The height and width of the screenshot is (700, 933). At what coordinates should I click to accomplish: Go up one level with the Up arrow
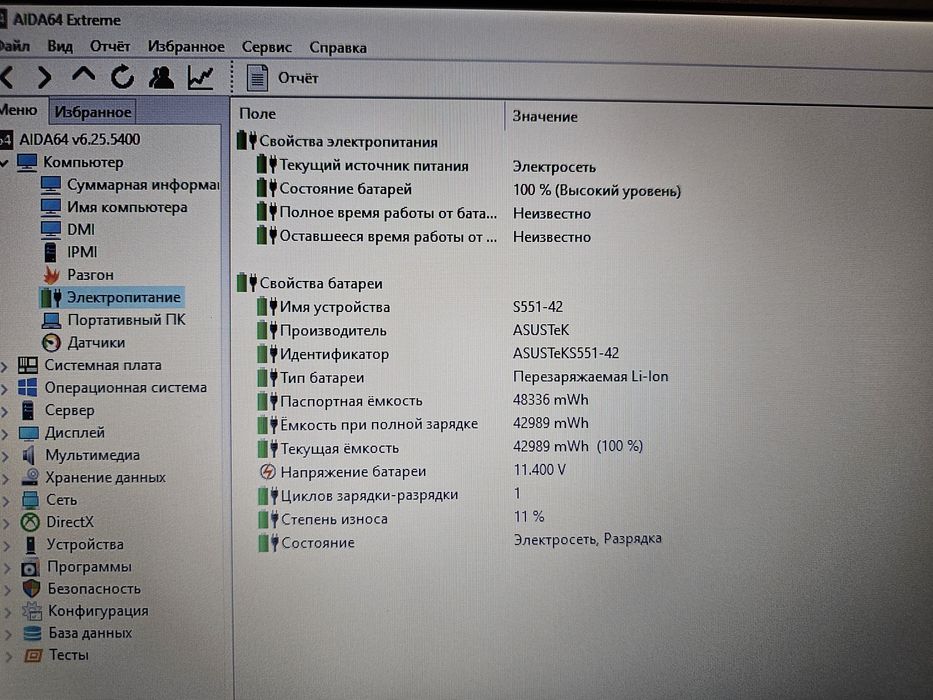coord(83,75)
